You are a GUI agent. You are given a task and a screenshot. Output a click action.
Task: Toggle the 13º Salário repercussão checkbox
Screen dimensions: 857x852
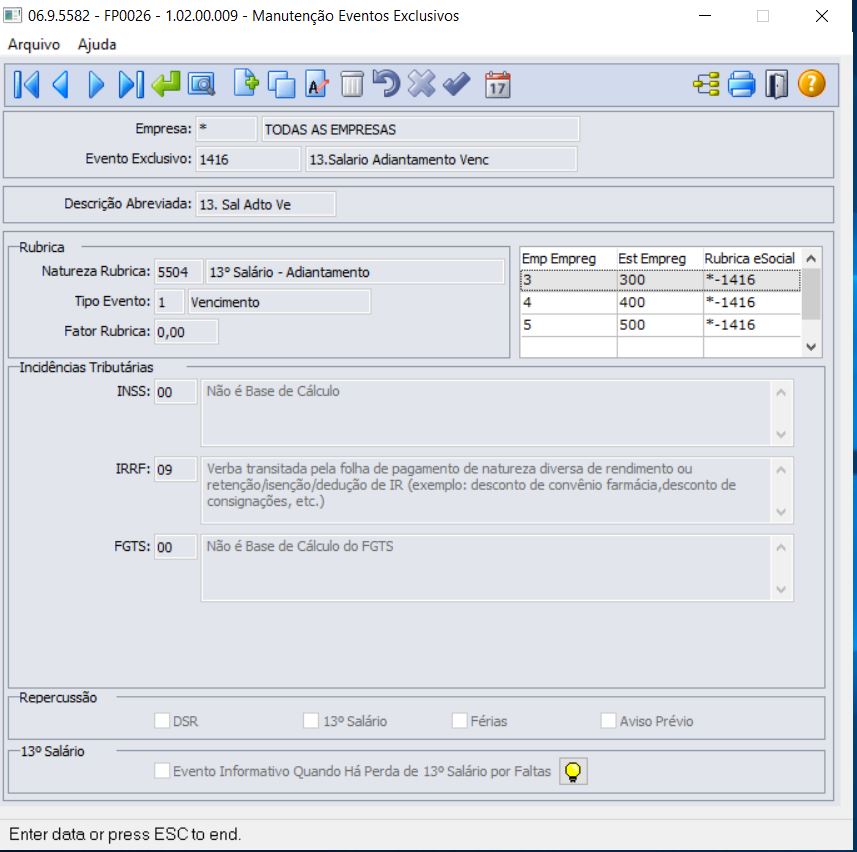click(x=311, y=720)
